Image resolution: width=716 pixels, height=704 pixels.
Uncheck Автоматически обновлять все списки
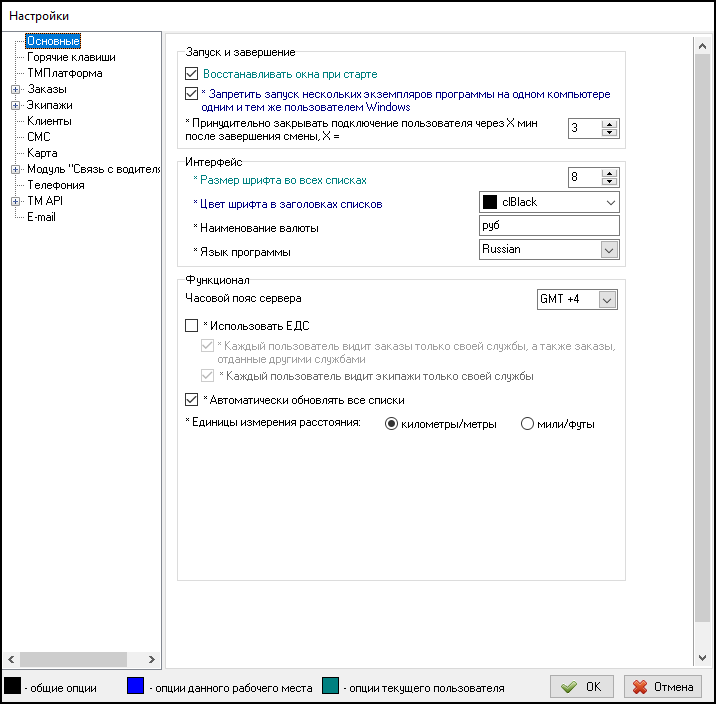coord(193,400)
